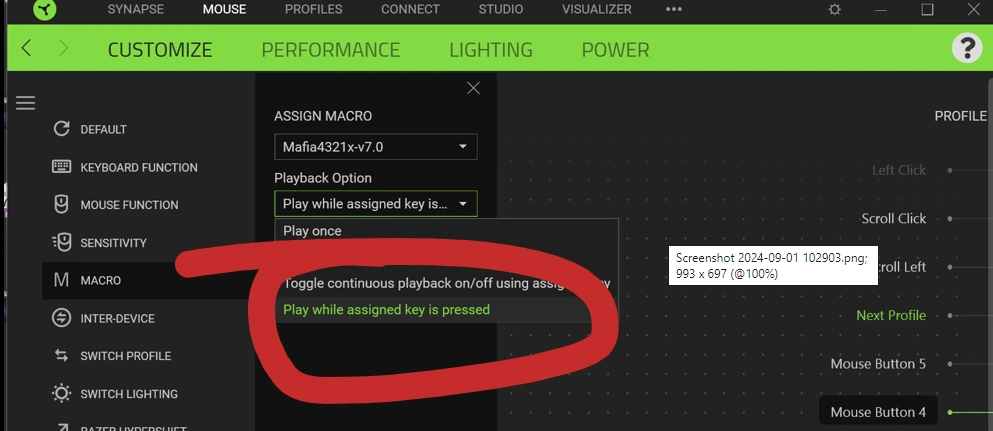Toggle the hamburger menu icon
Viewport: 993px width, 431px height.
click(x=25, y=103)
